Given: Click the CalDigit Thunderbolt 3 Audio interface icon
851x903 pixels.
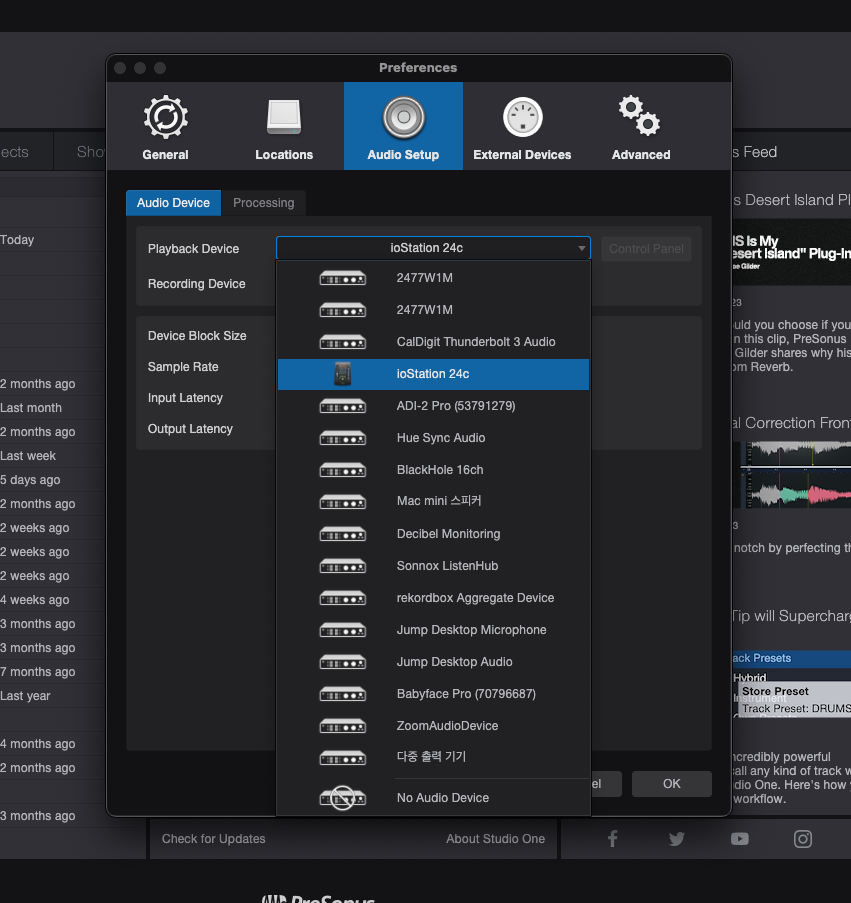Looking at the screenshot, I should coord(343,342).
